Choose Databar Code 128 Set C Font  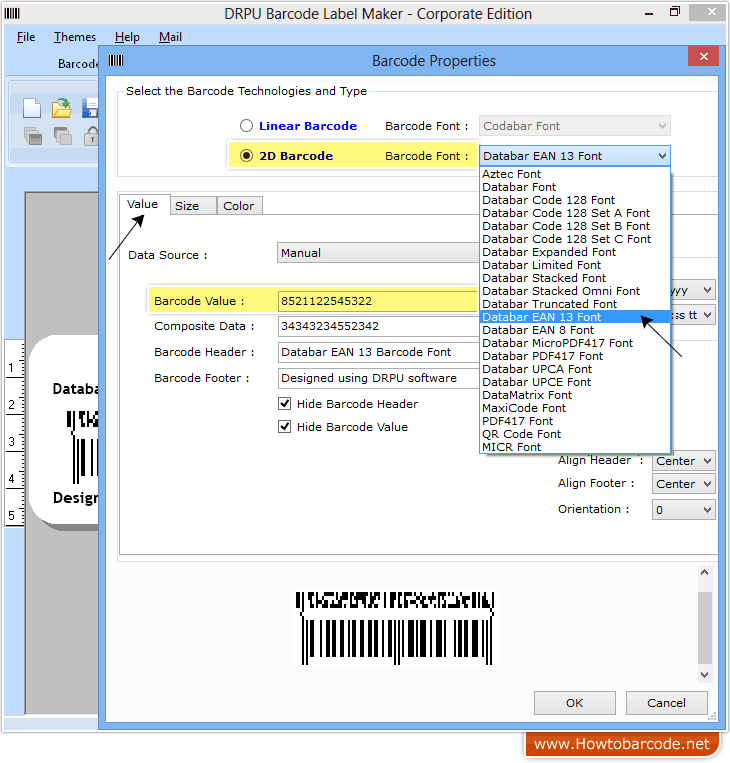pyautogui.click(x=575, y=239)
